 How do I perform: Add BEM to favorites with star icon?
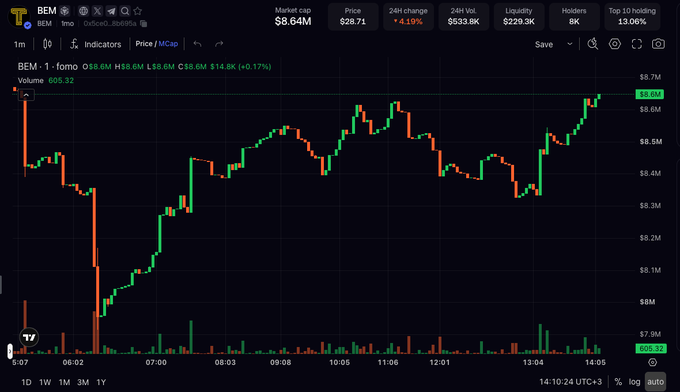coord(138,11)
